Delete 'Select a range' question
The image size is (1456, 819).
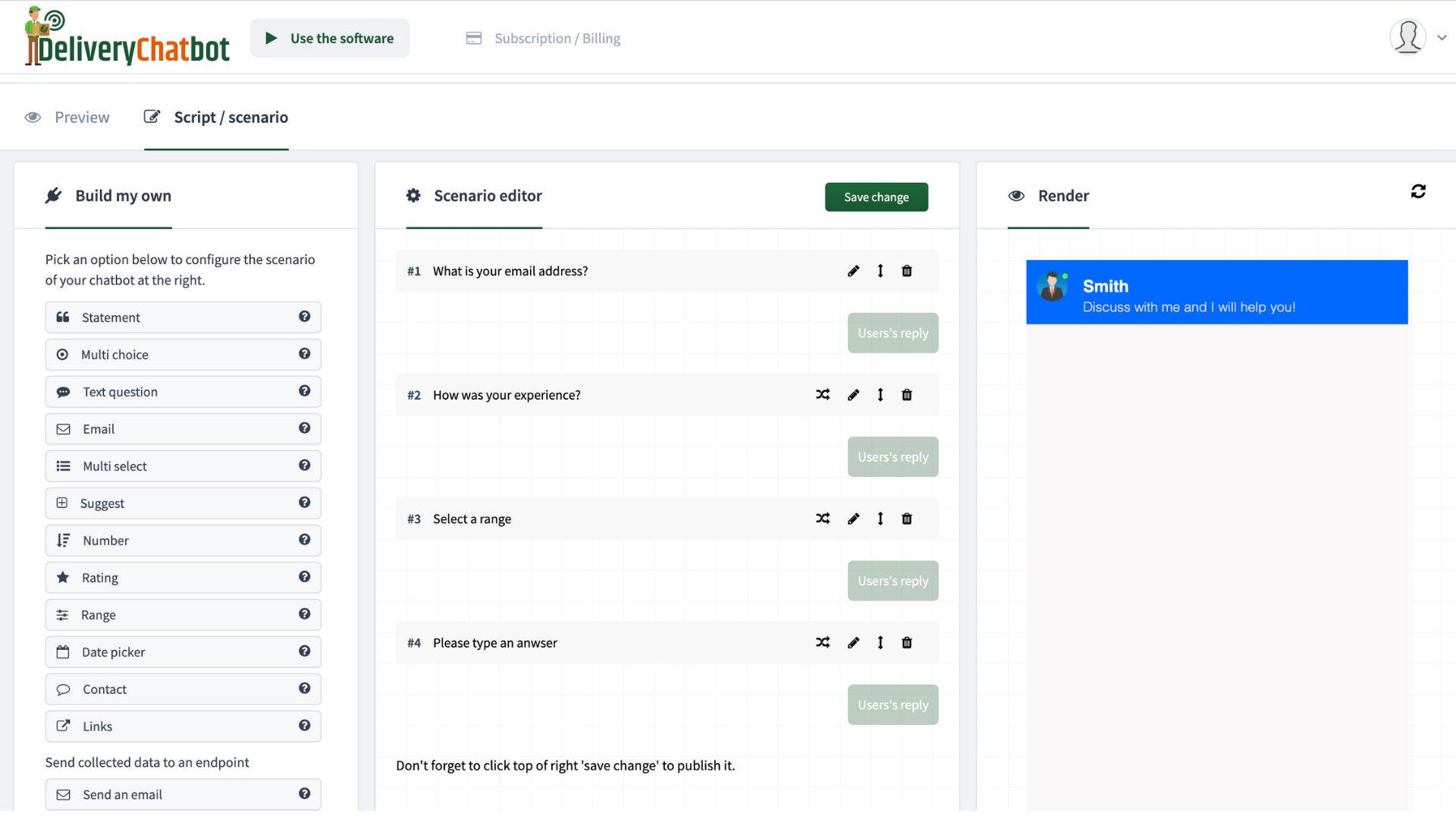(907, 519)
